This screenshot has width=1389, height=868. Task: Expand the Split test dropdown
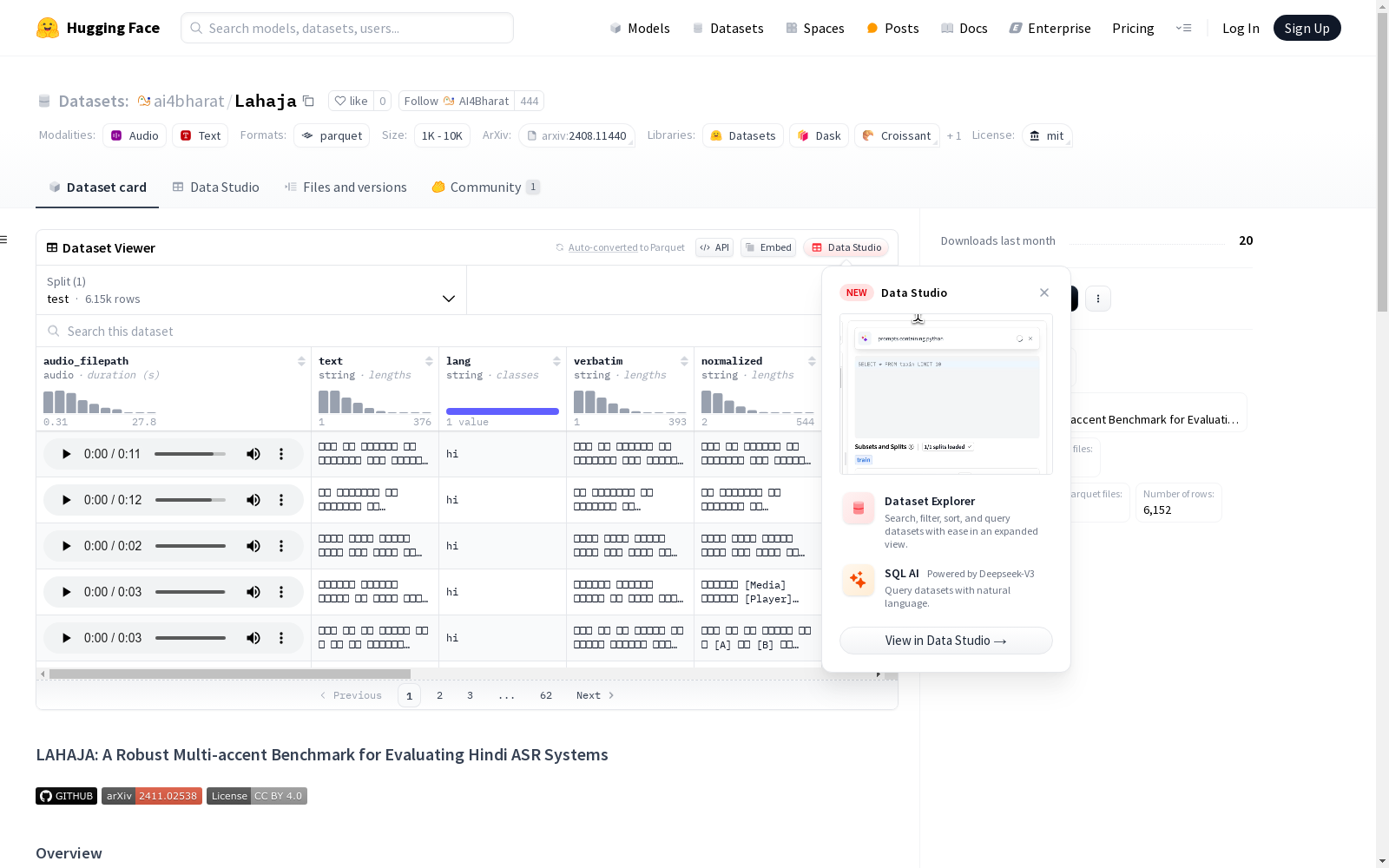click(251, 290)
